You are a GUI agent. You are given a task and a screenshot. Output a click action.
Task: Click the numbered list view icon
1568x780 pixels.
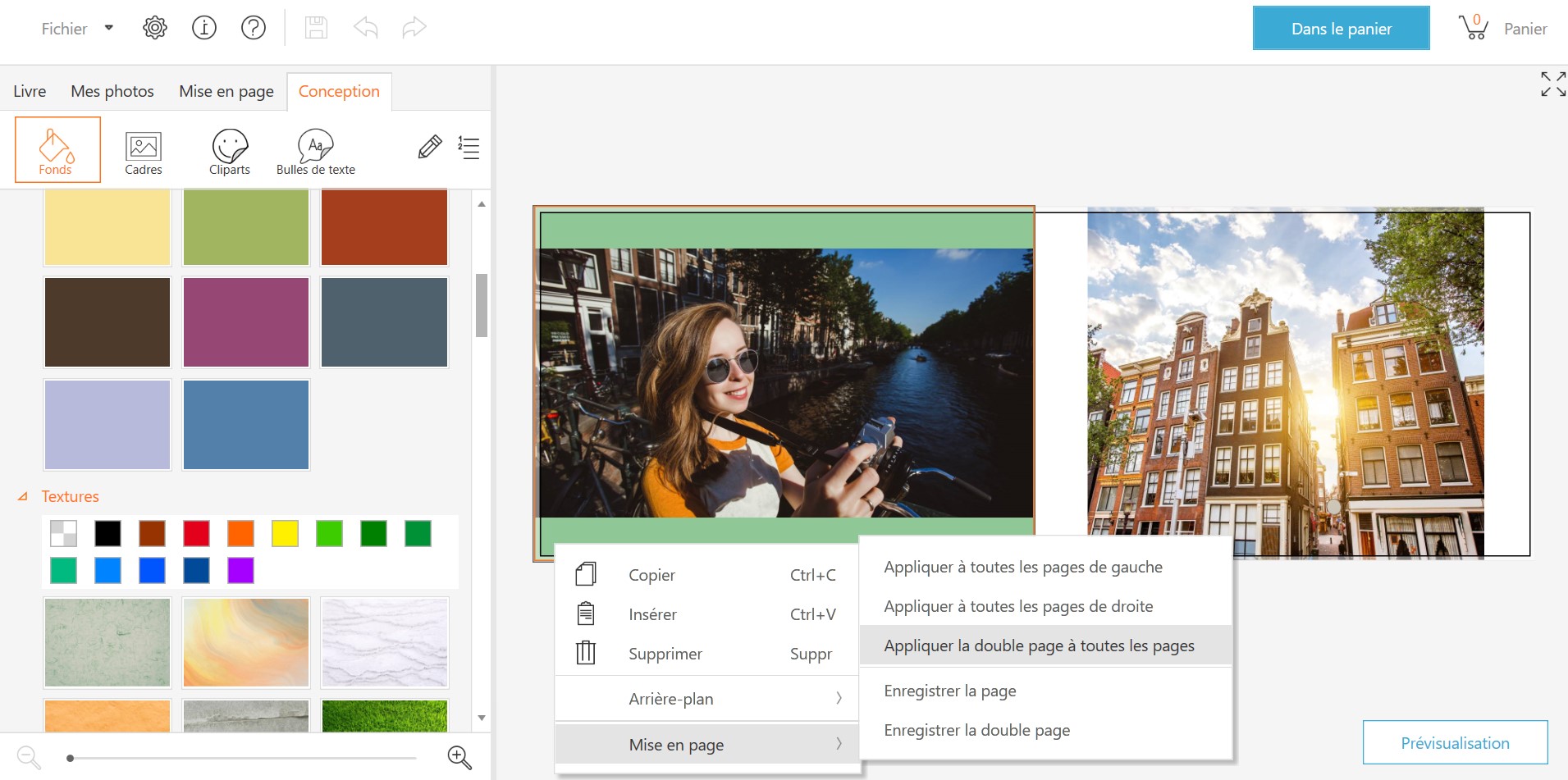tap(469, 148)
